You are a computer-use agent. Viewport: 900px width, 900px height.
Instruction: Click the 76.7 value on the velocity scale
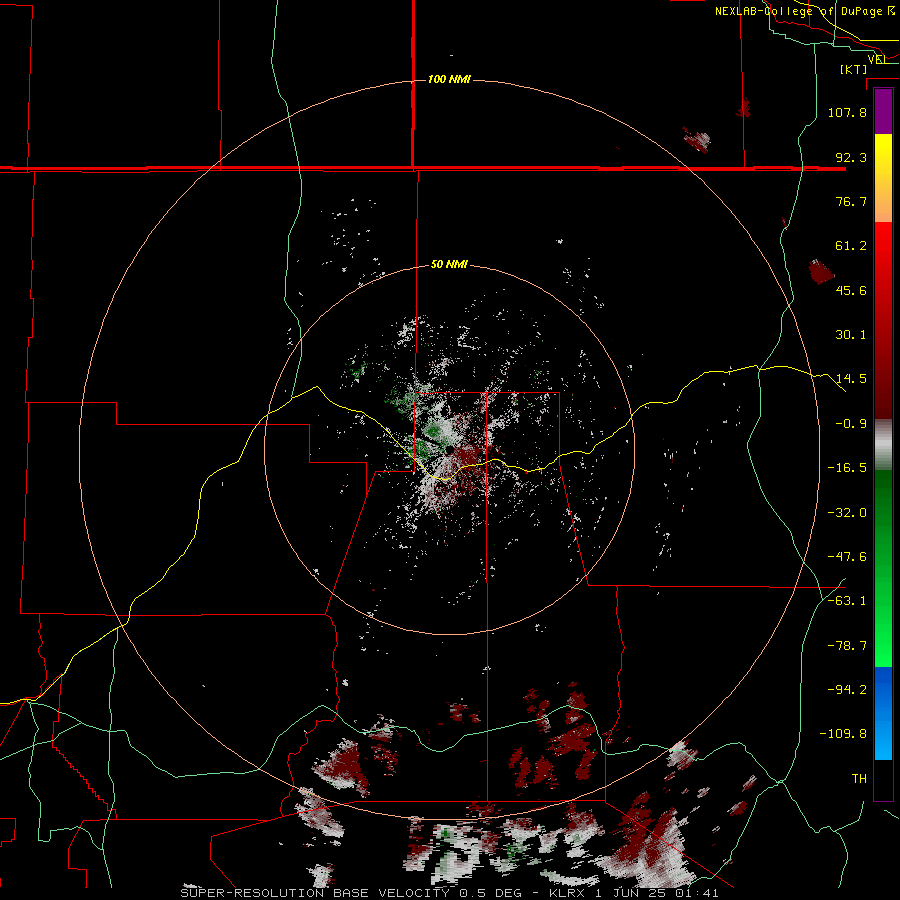(851, 201)
